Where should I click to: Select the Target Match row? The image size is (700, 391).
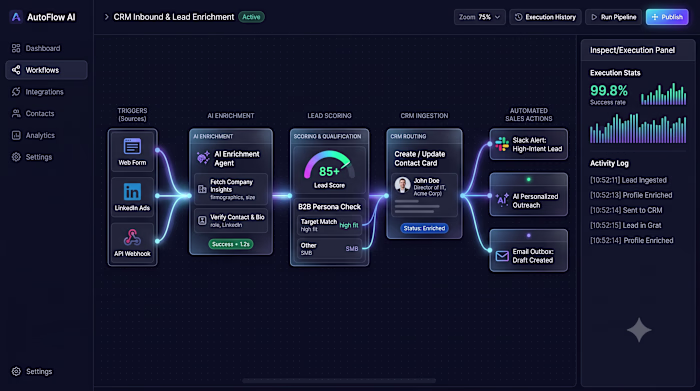329,225
